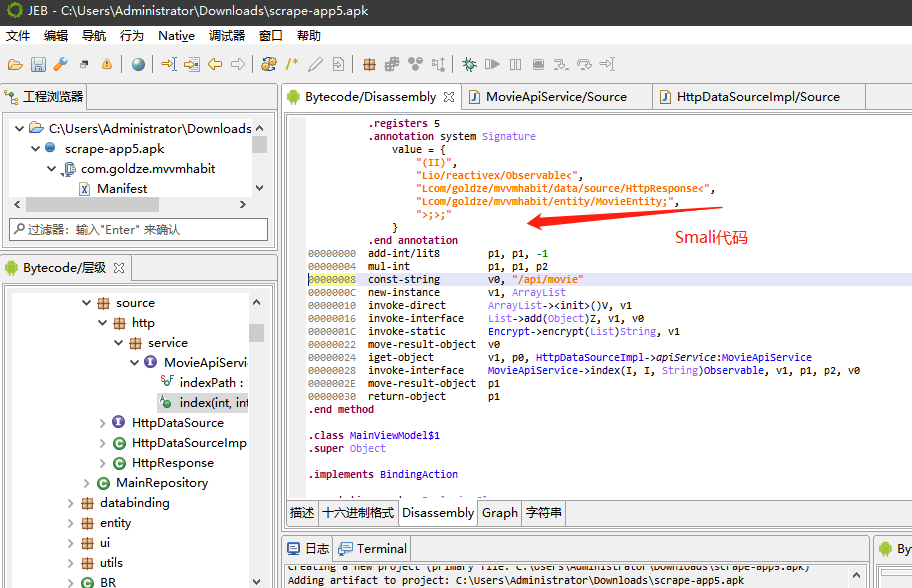Click the debugger run-to-line icon at toolbar end
Screen dimensions: 912x588
click(607, 64)
